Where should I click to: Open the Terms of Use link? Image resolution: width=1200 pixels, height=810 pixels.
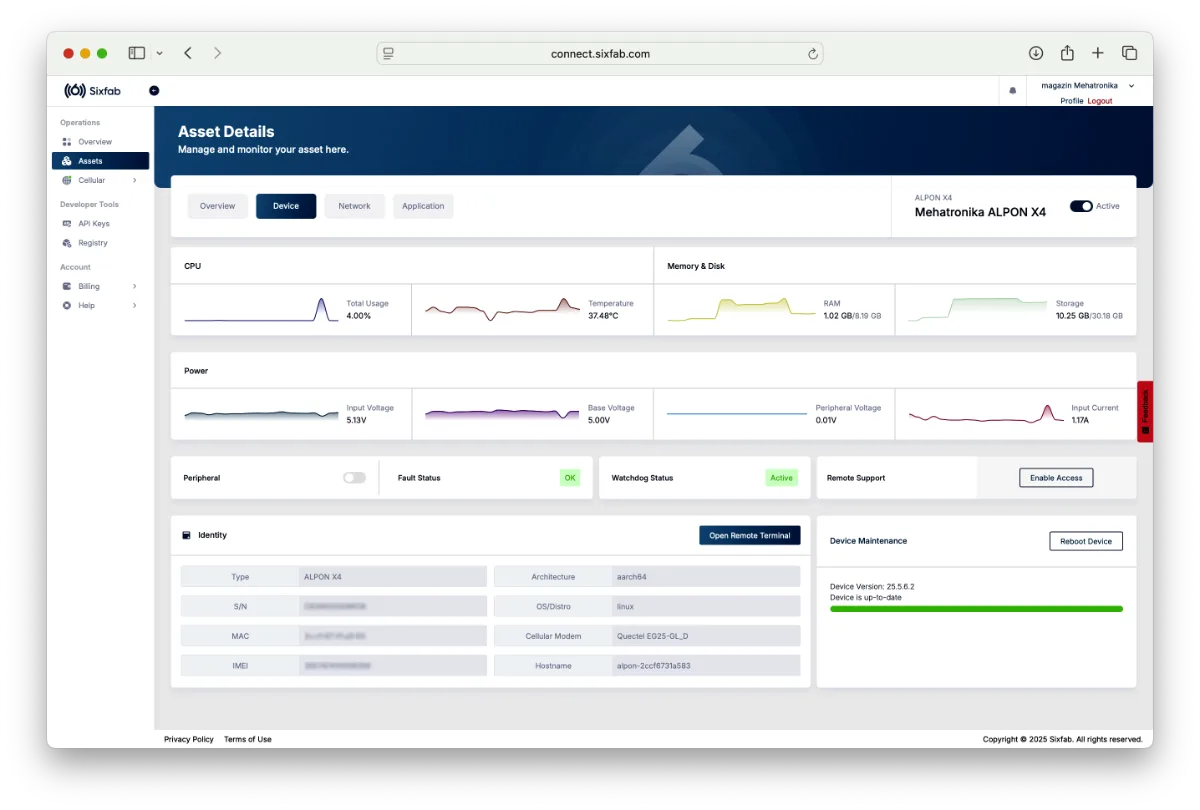pos(248,739)
